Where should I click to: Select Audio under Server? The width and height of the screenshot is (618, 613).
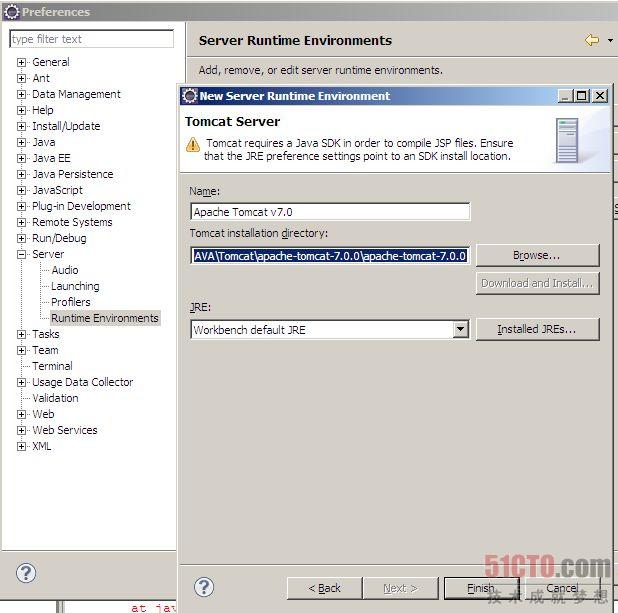(65, 270)
